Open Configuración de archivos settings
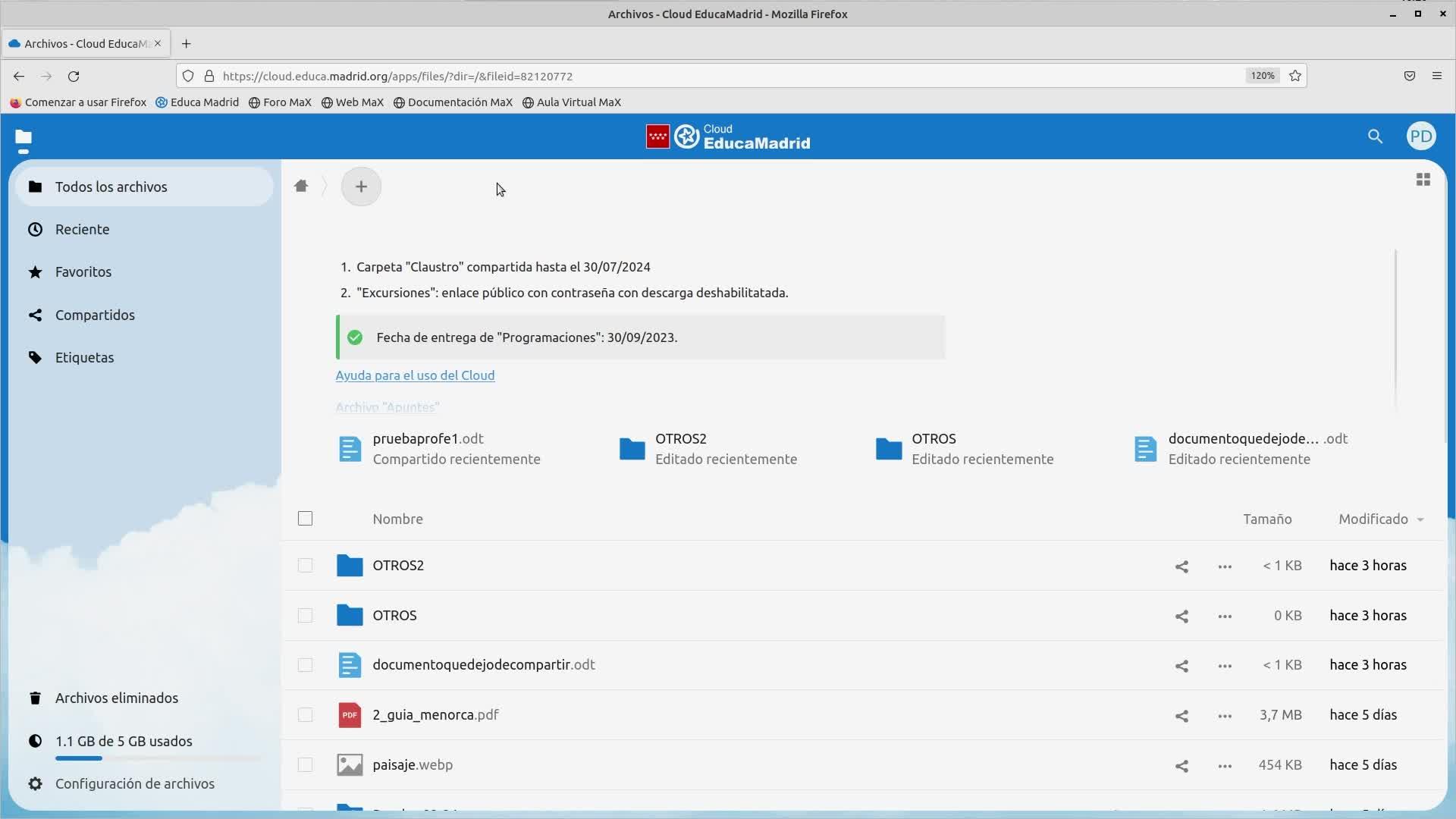This screenshot has width=1456, height=819. pyautogui.click(x=134, y=783)
